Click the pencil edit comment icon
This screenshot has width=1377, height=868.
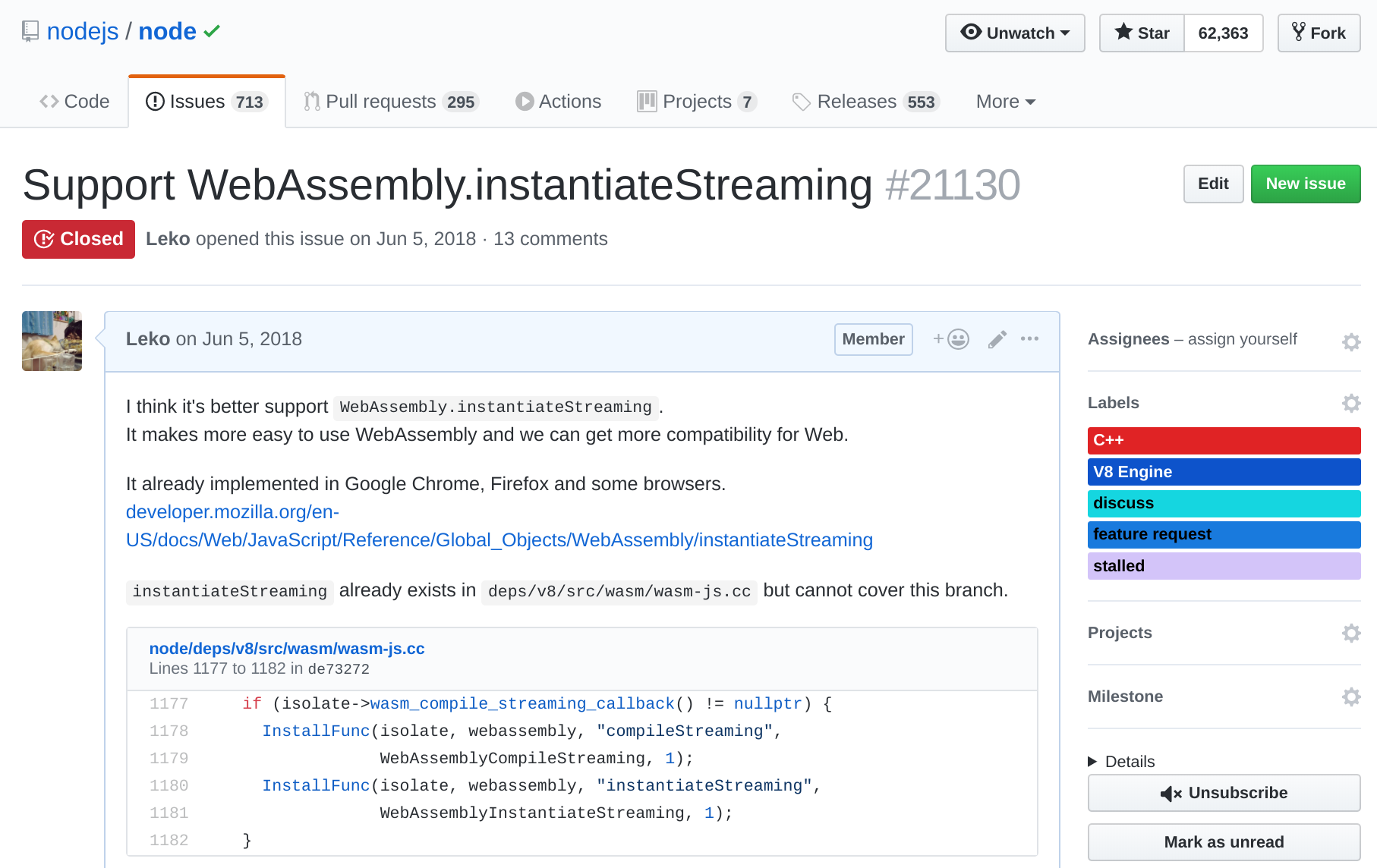[997, 339]
